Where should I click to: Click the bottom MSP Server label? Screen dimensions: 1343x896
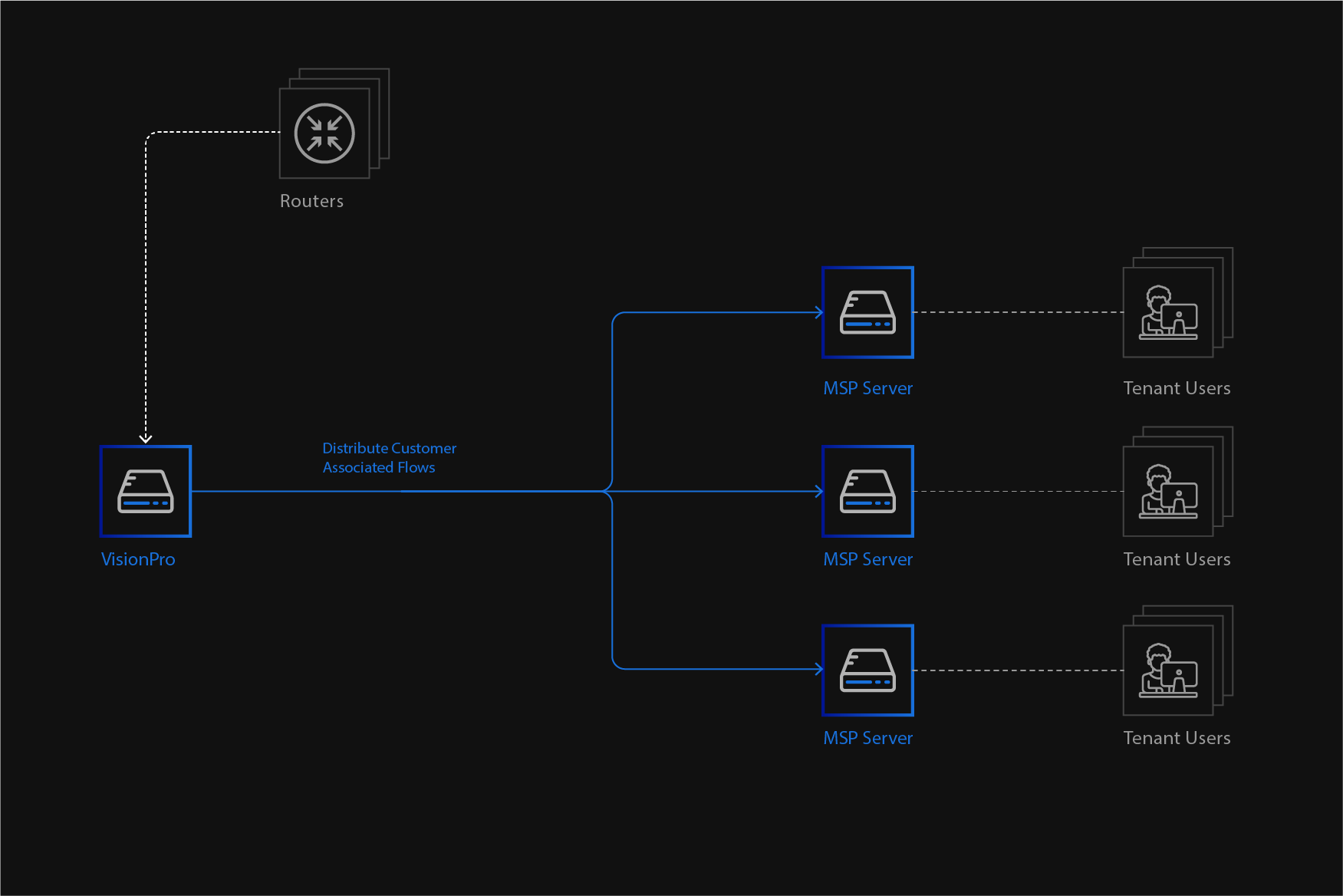867,738
